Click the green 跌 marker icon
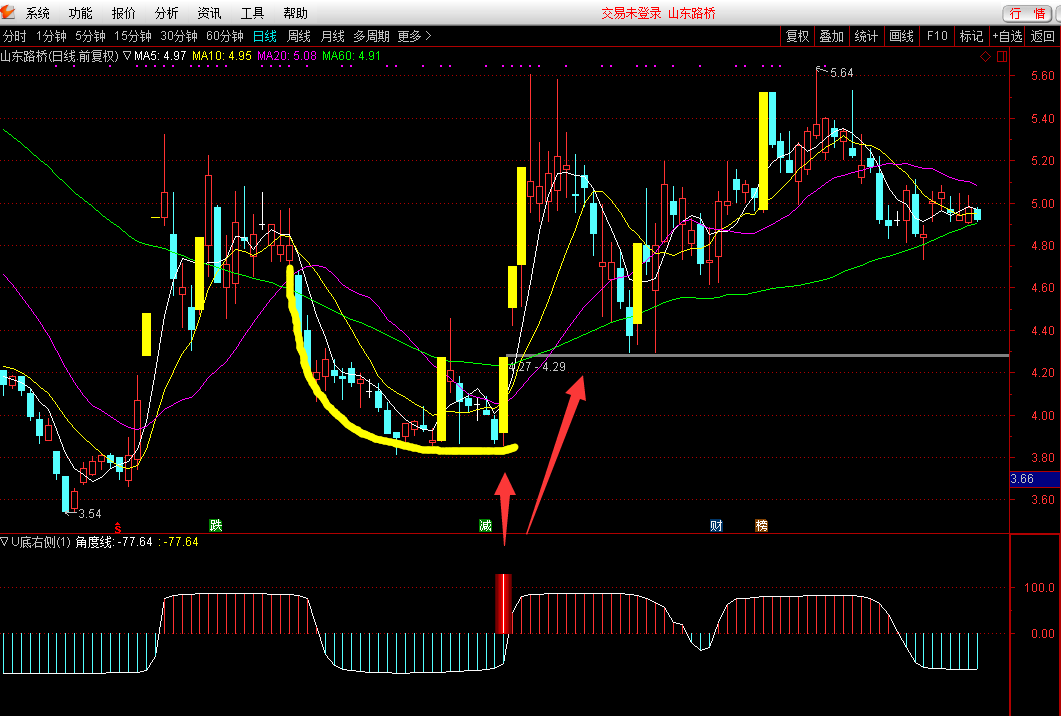Image resolution: width=1061 pixels, height=716 pixels. pos(215,525)
